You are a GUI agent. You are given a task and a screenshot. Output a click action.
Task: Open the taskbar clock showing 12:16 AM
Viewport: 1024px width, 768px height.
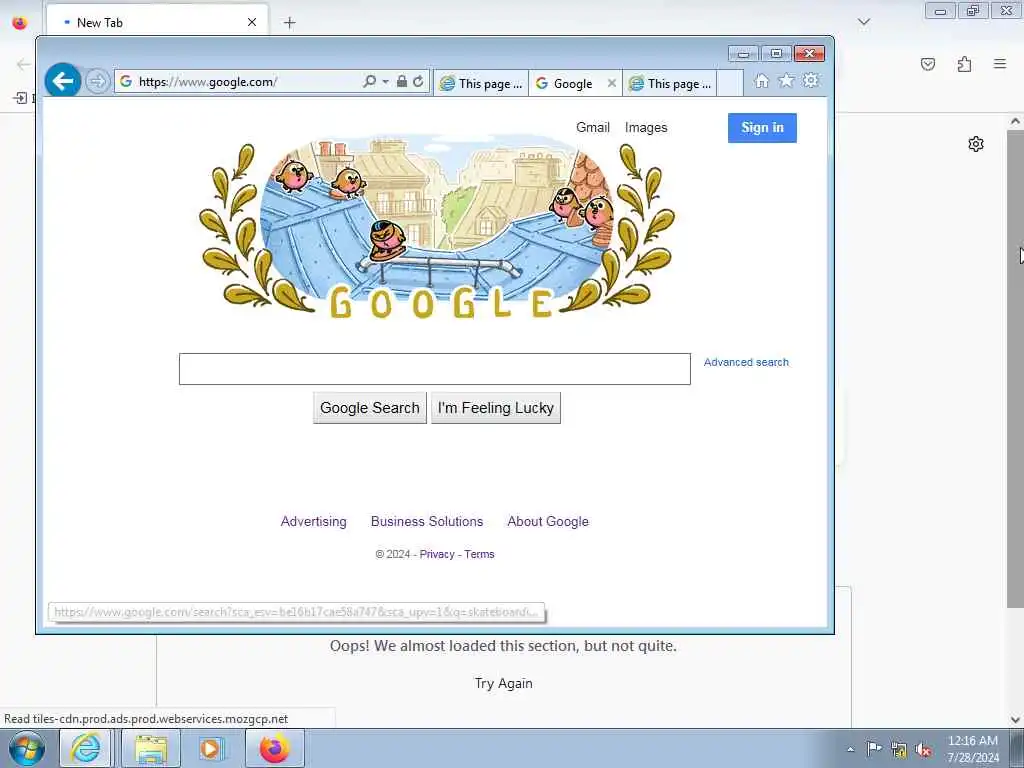[972, 749]
